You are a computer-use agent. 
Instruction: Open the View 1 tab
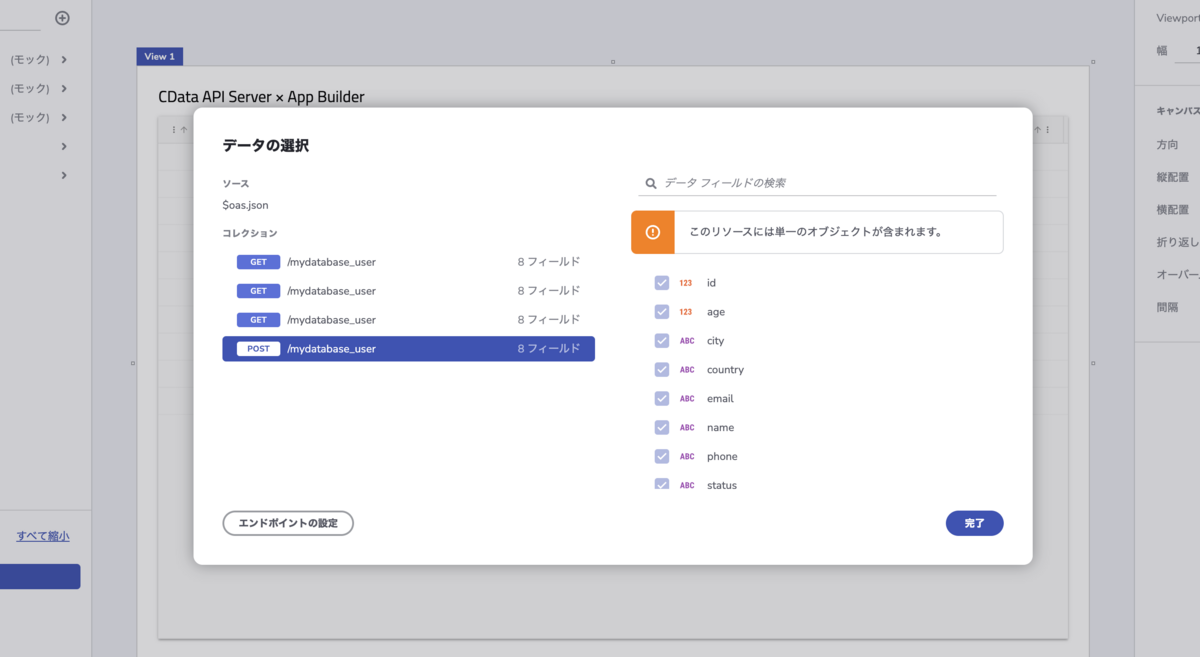point(160,57)
